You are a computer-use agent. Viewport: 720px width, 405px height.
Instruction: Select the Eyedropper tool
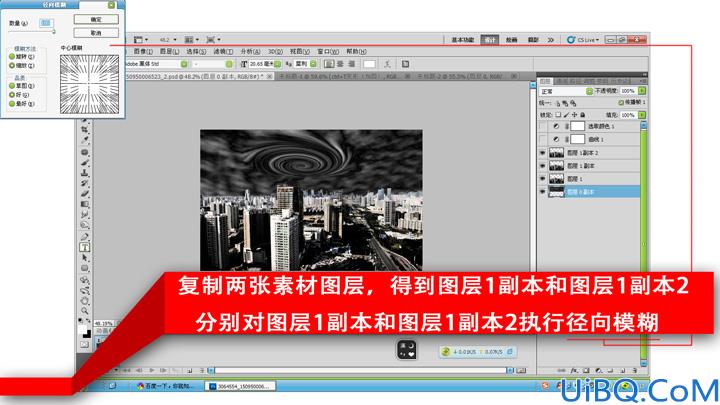pyautogui.click(x=85, y=140)
